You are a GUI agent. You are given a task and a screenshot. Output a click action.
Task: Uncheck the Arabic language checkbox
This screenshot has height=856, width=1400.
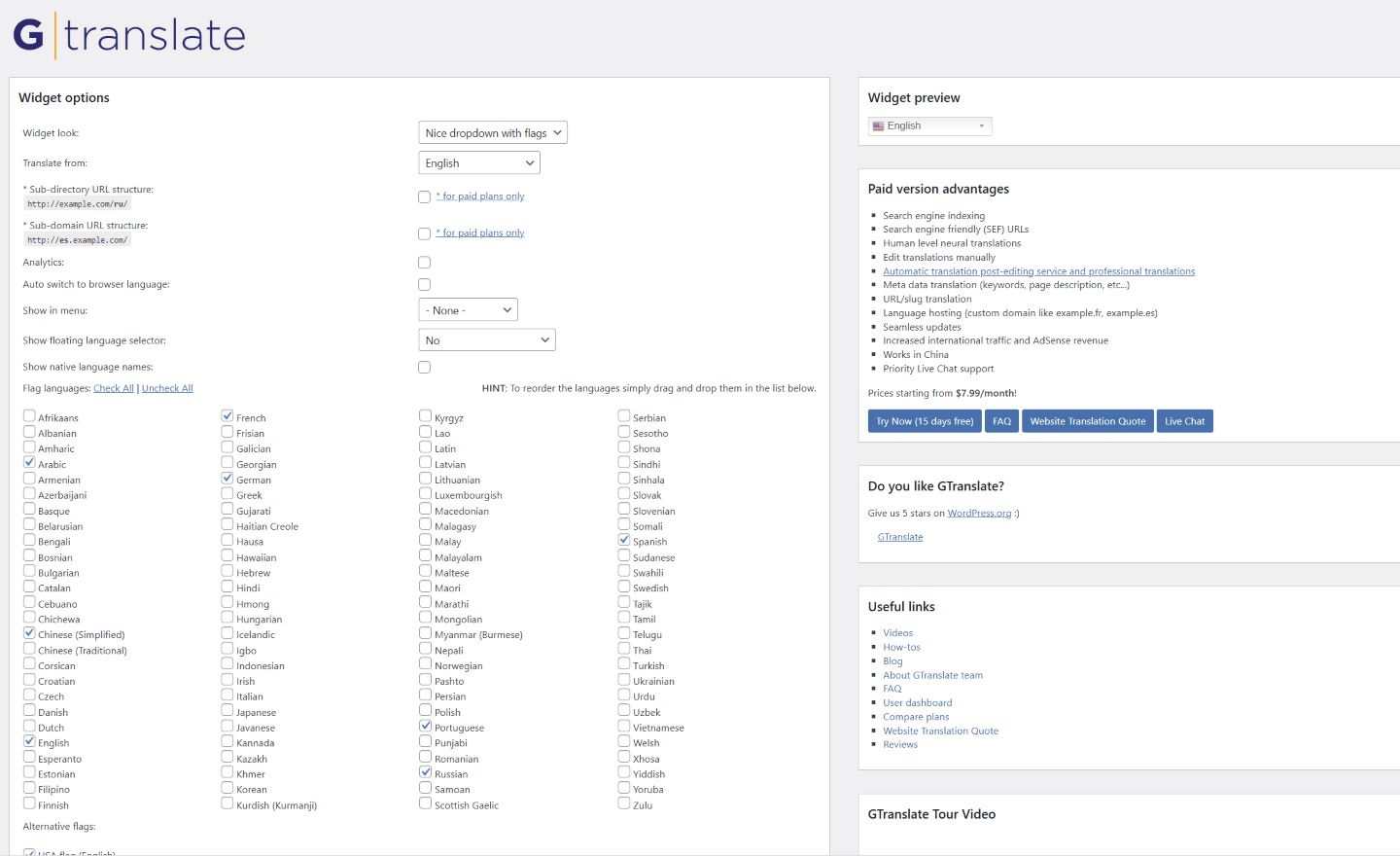coord(29,463)
